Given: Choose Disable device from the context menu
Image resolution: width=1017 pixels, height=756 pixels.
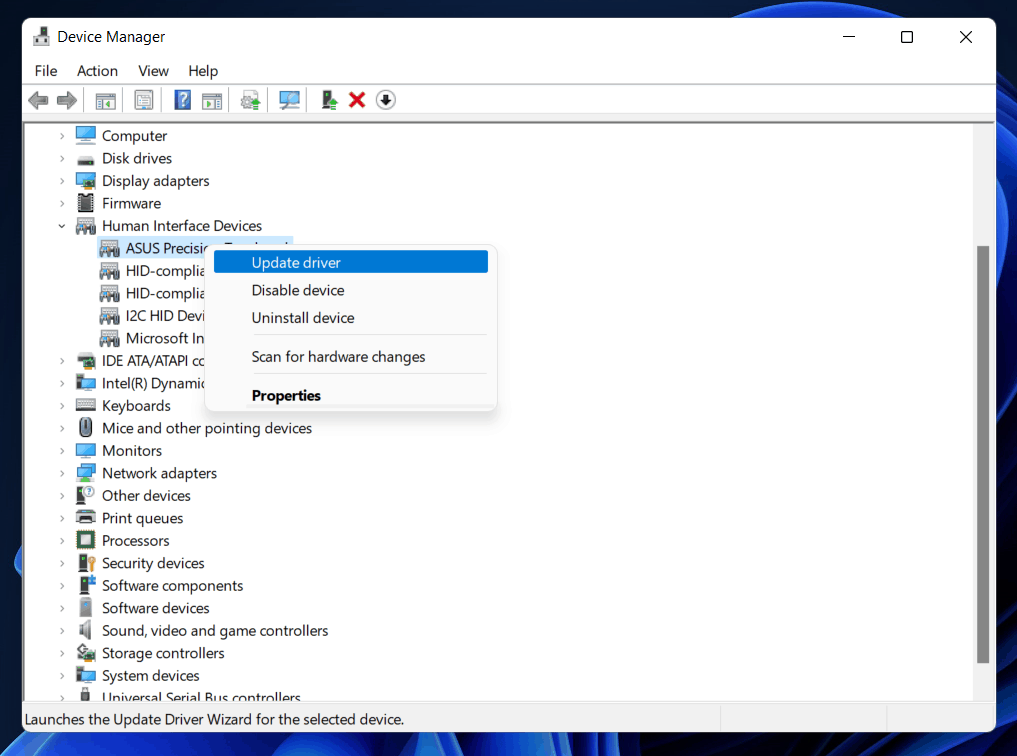Looking at the screenshot, I should pos(298,290).
